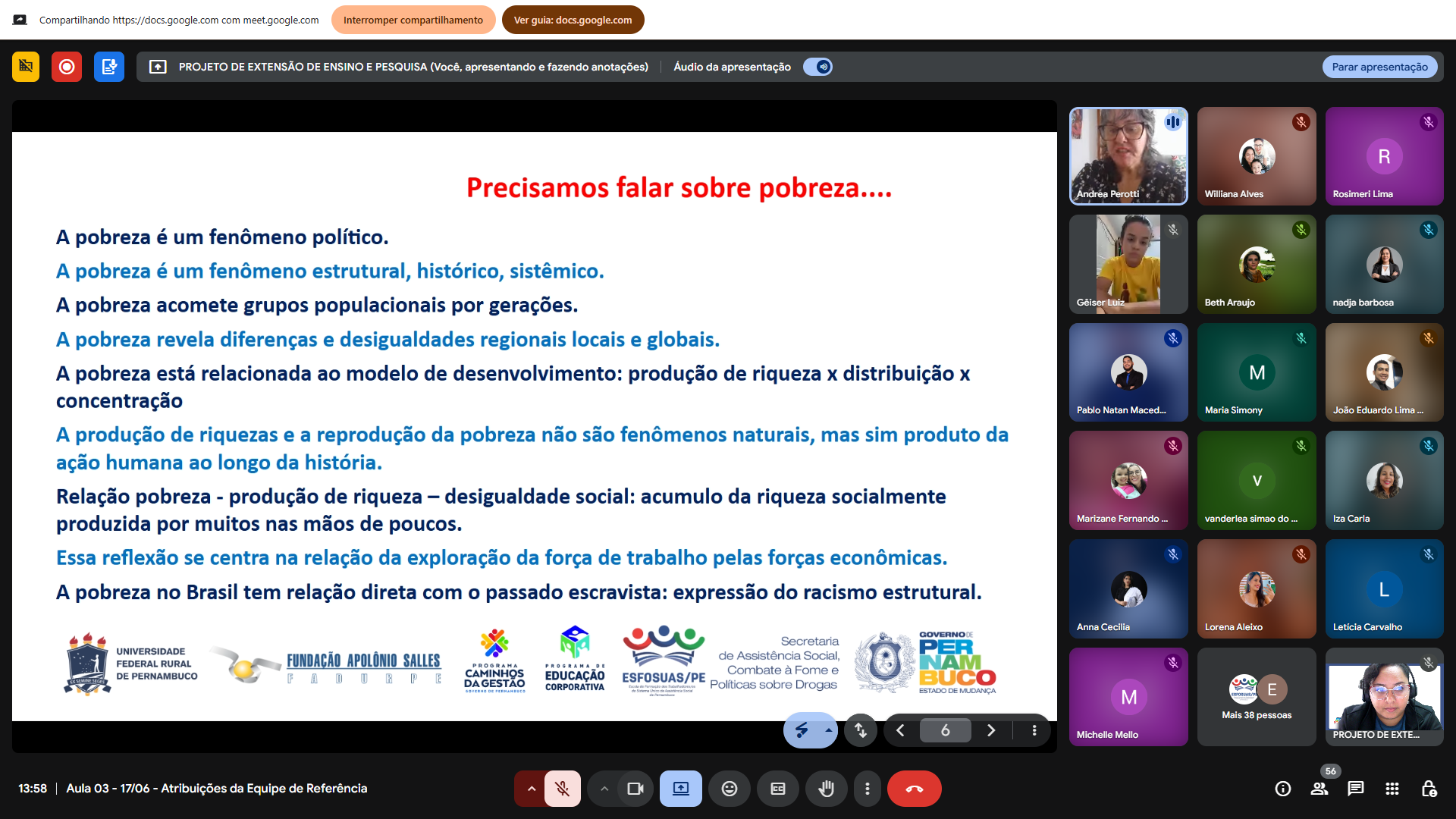
Task: Toggle presentation audio switch
Action: 818,67
